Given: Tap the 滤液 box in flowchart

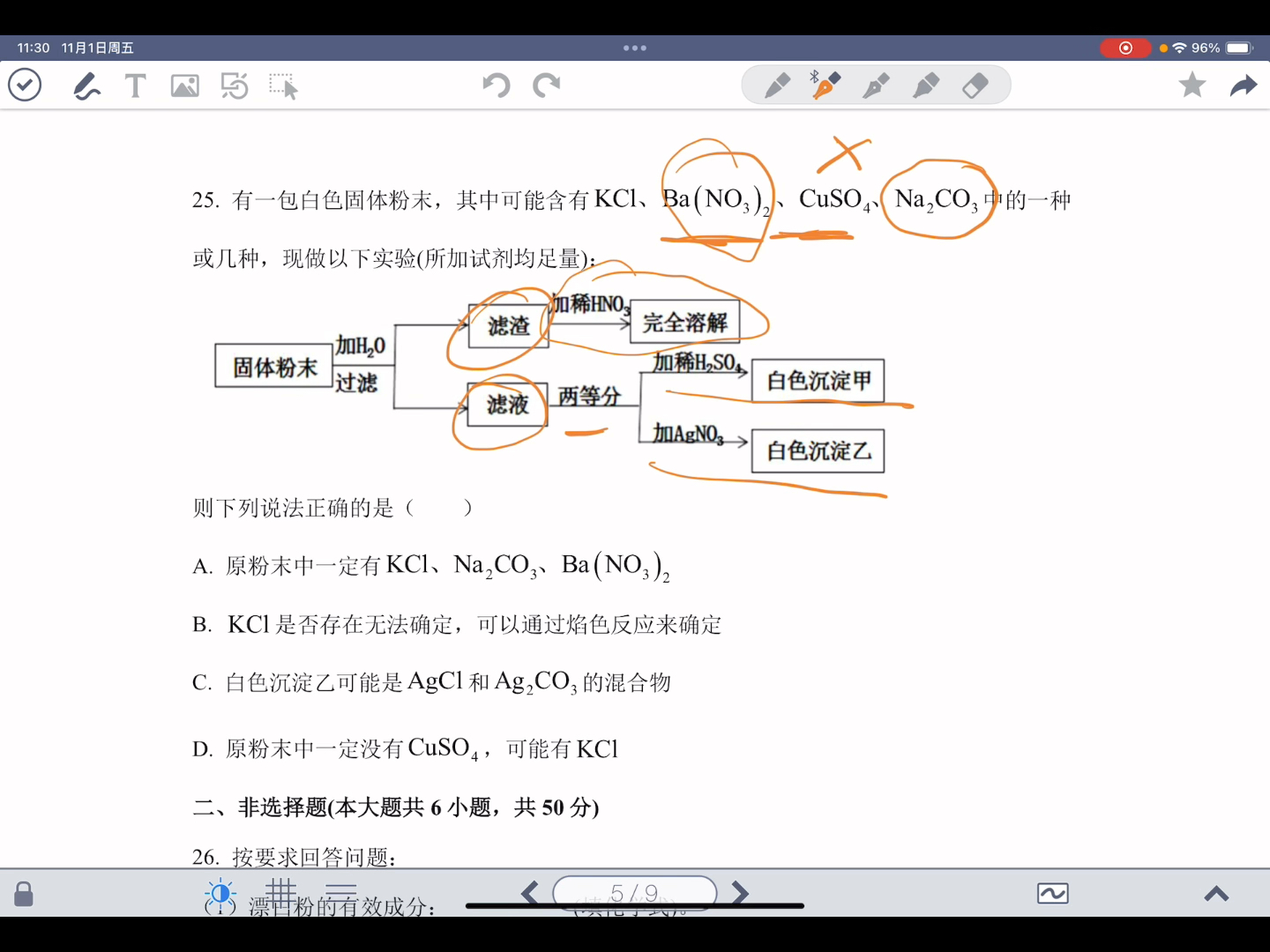Looking at the screenshot, I should coord(508,405).
